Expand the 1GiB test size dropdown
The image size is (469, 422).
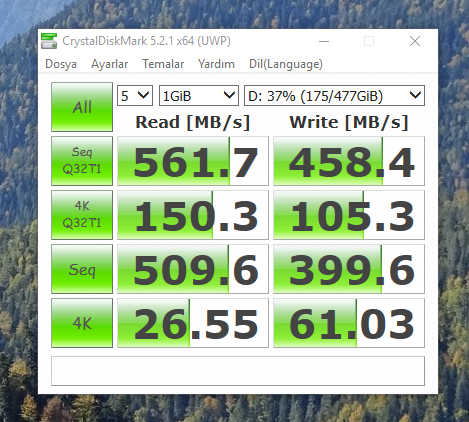[x=199, y=96]
